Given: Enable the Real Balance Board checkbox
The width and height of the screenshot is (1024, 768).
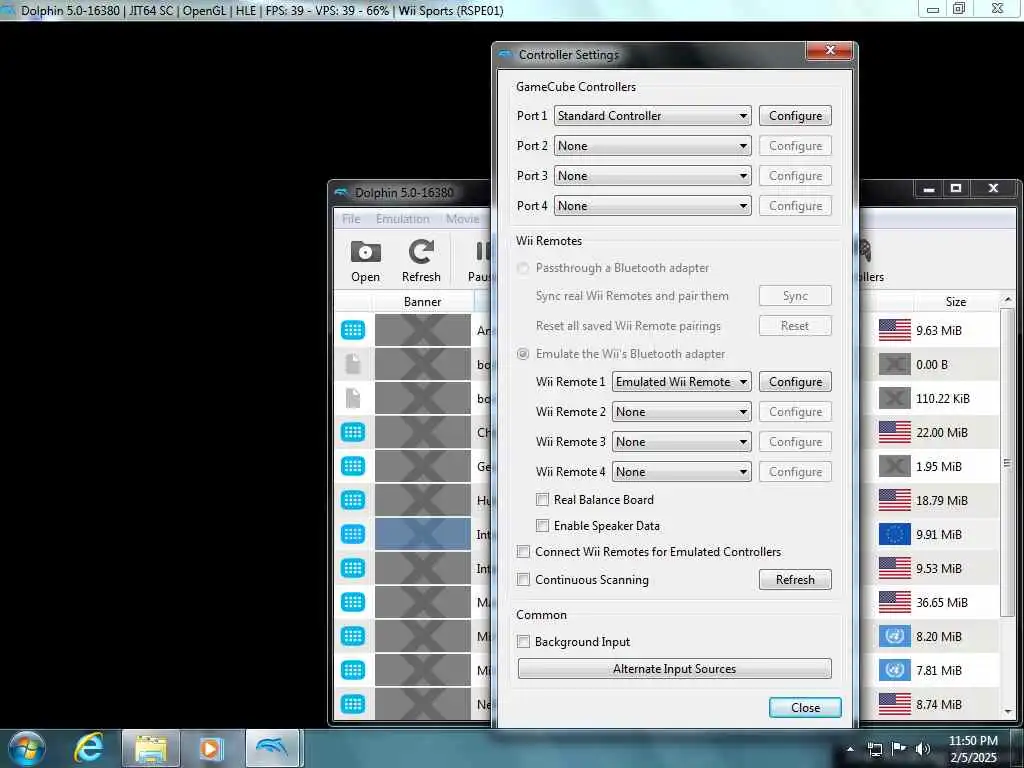Looking at the screenshot, I should coord(542,500).
